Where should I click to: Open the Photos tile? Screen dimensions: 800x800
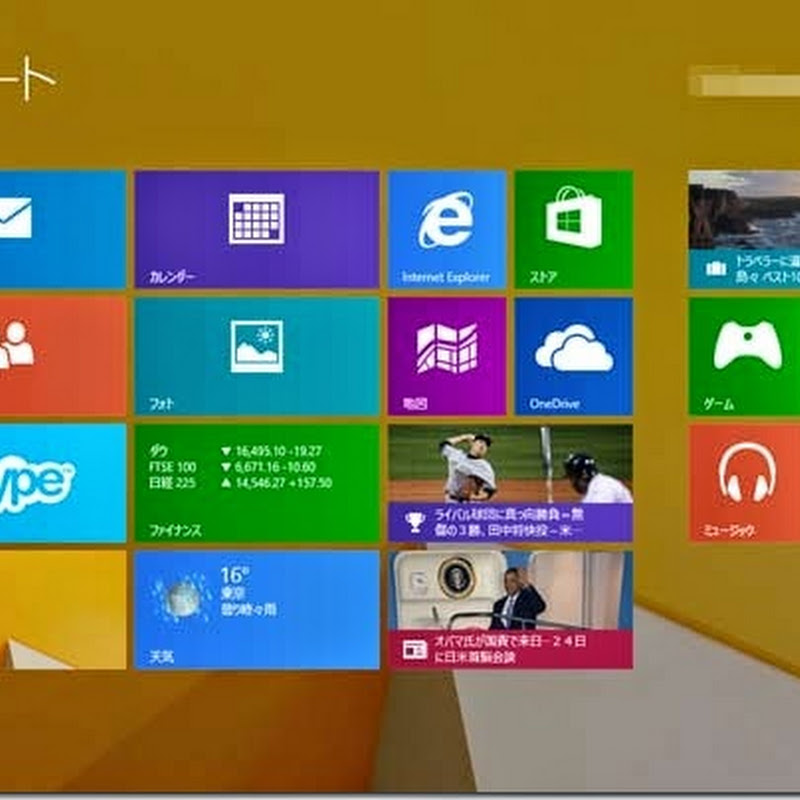click(x=257, y=357)
